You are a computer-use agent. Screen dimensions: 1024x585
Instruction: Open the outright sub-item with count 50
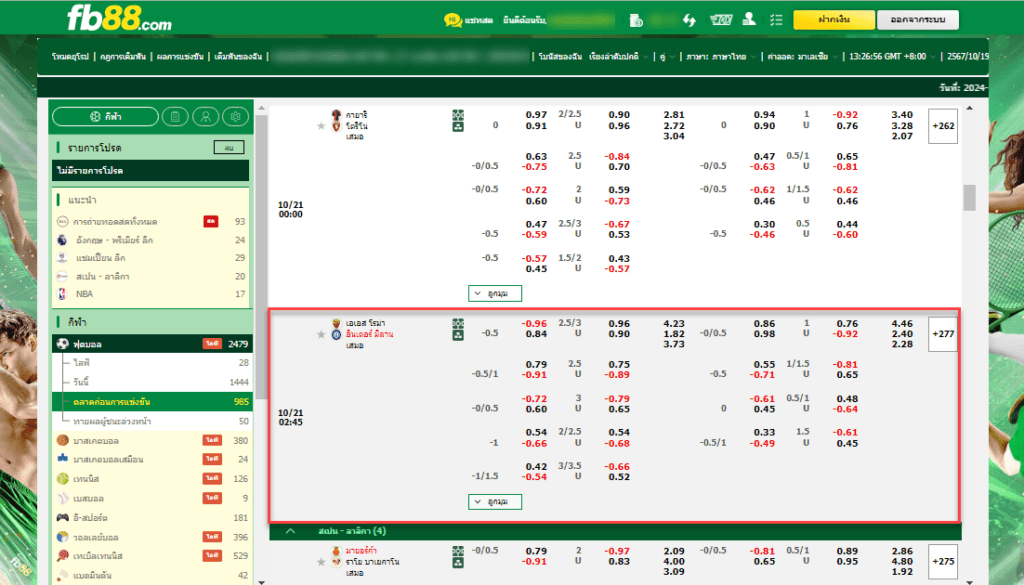point(151,421)
